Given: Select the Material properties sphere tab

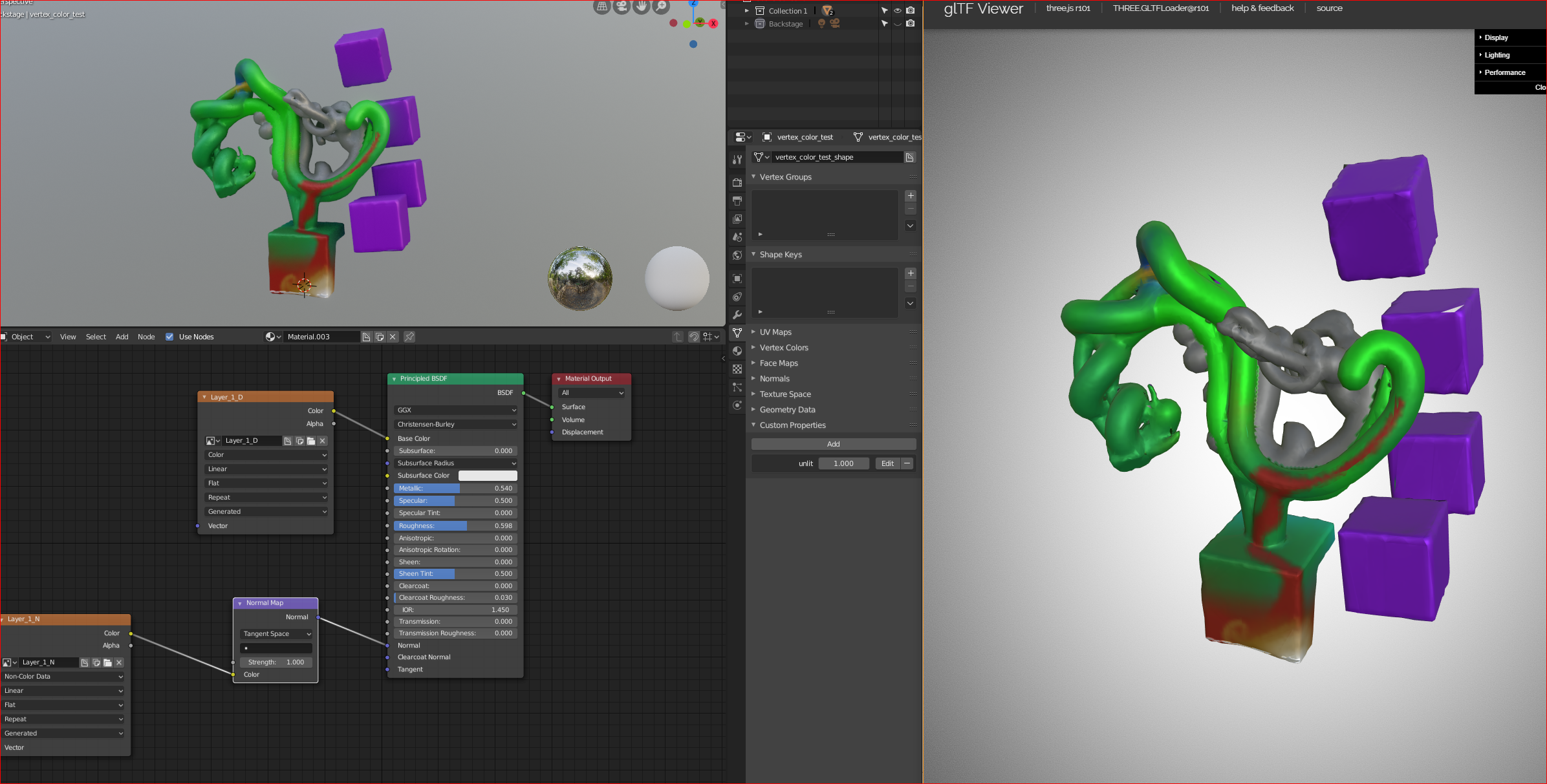Looking at the screenshot, I should tap(737, 351).
